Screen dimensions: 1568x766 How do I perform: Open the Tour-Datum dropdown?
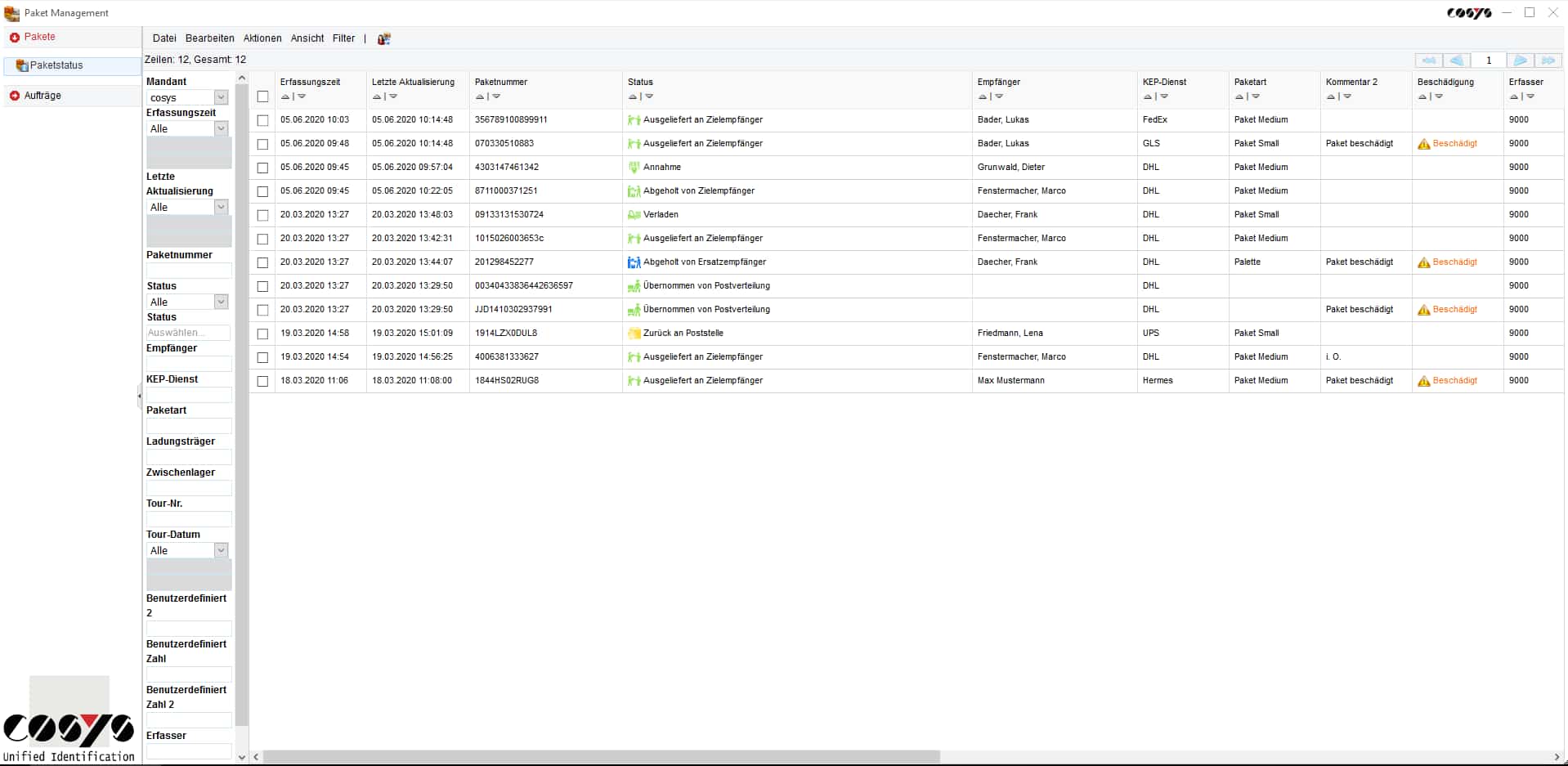pos(220,550)
